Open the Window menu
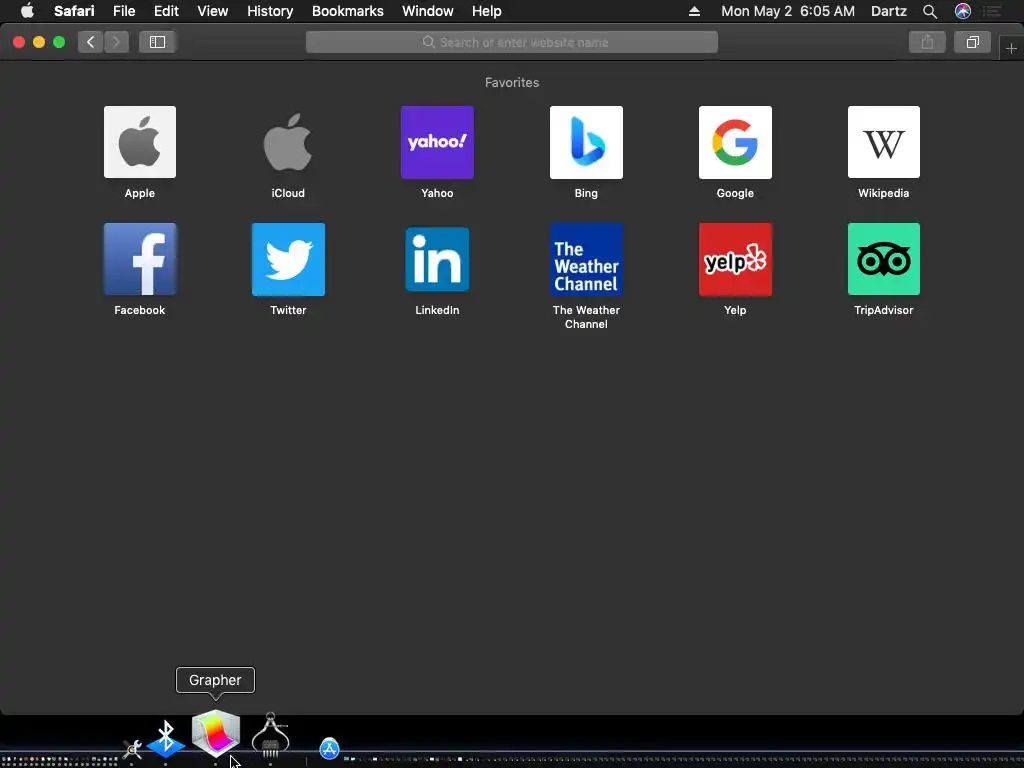The image size is (1024, 768). (428, 11)
